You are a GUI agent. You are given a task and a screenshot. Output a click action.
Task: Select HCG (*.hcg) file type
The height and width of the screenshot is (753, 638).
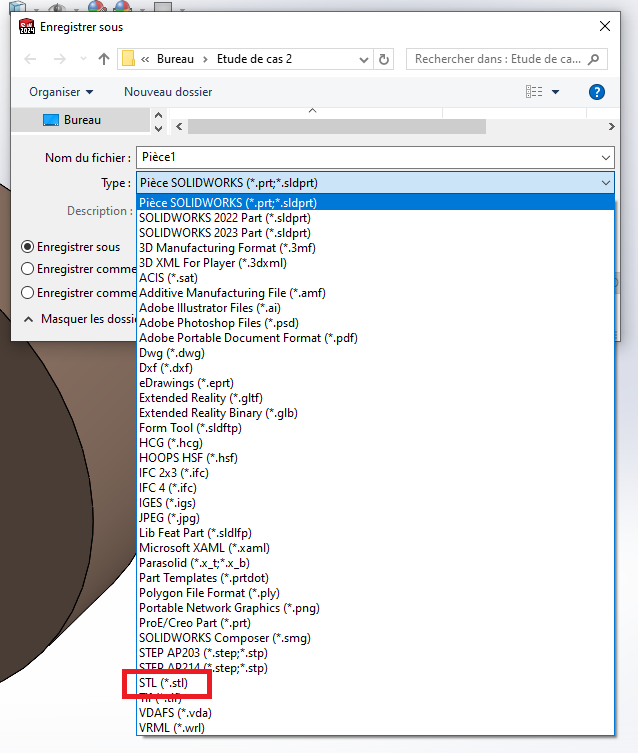[375, 443]
